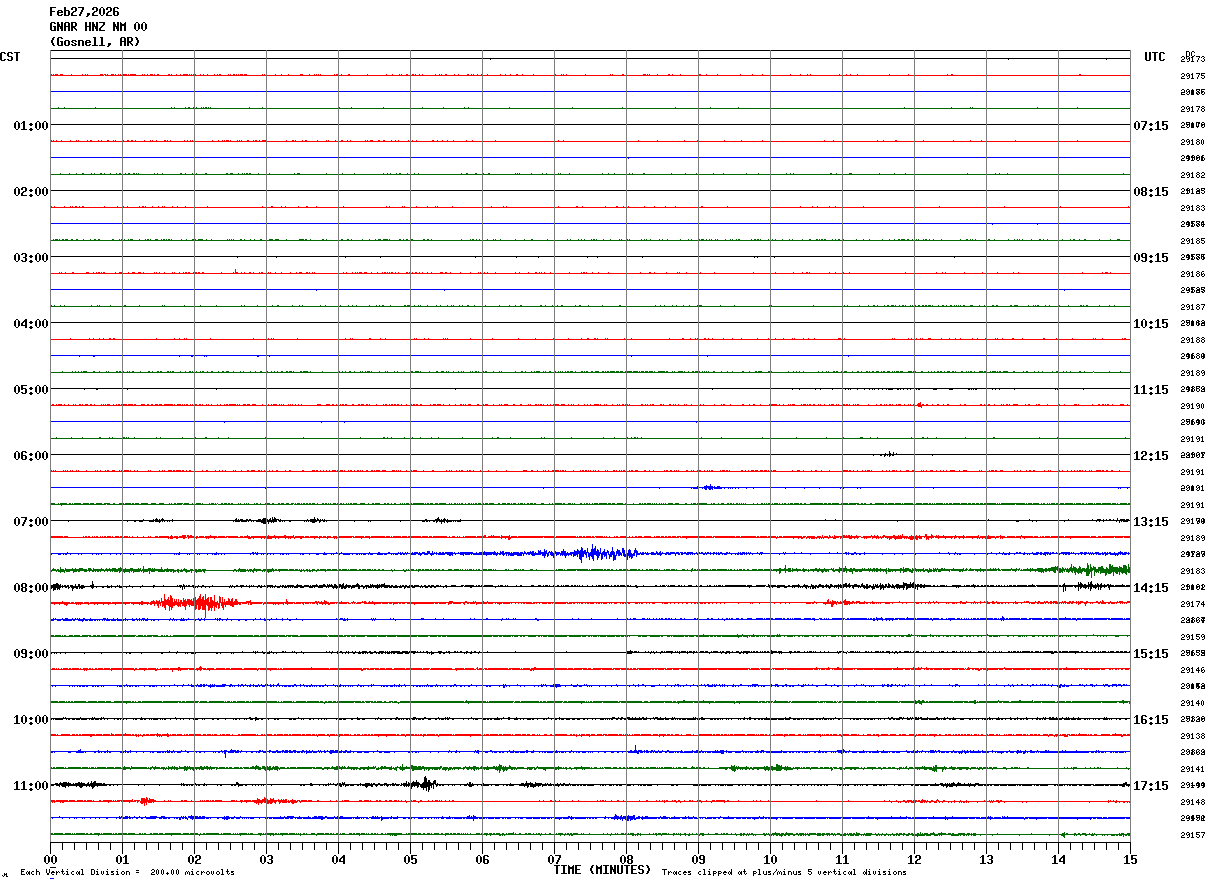Image resolution: width=1210 pixels, height=886 pixels.
Task: Select the 02:00 CST row label
Action: [31, 191]
